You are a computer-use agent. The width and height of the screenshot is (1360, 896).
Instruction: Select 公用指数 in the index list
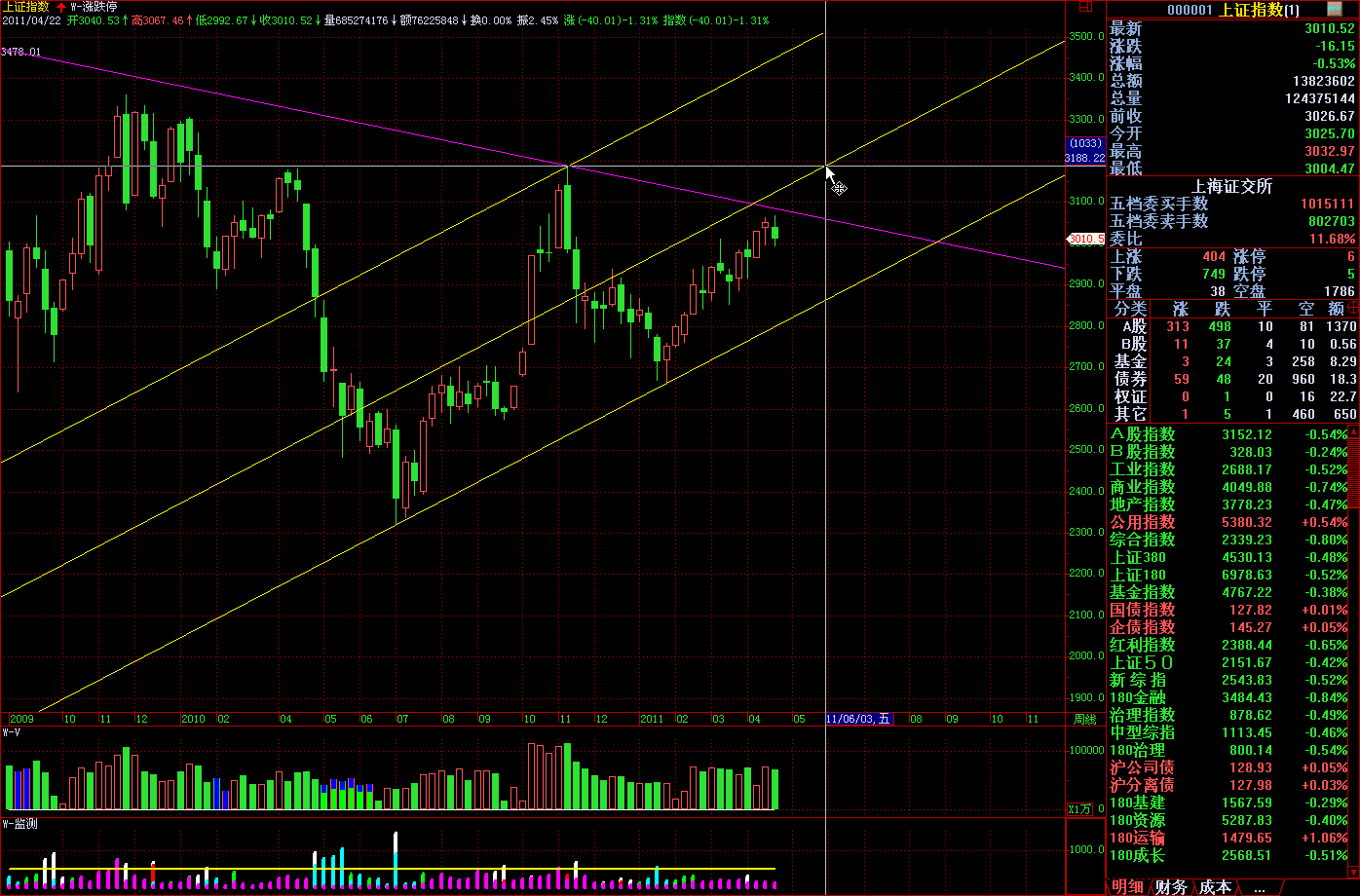pos(1143,522)
